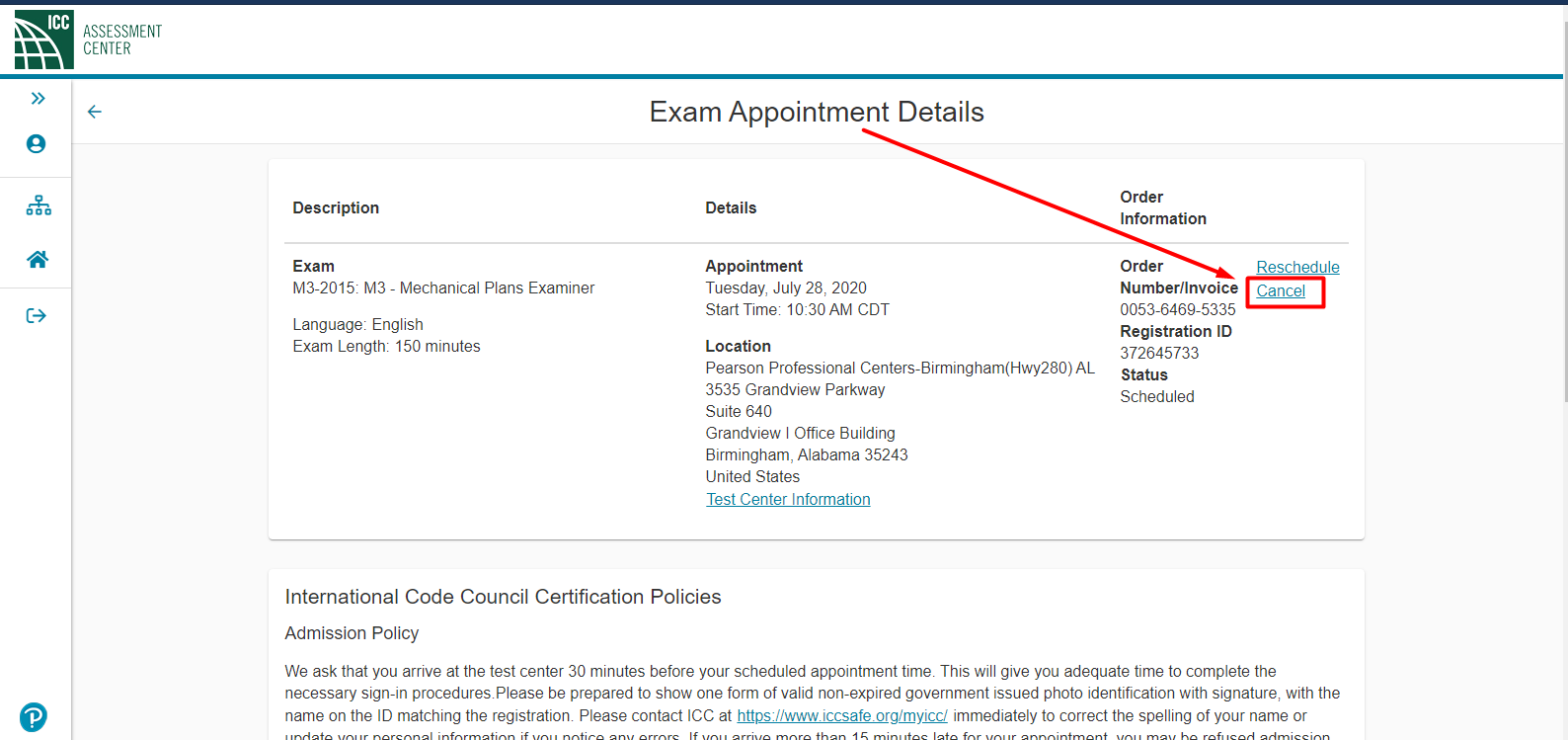
Task: Open Pearson support via the P icon
Action: tap(33, 716)
